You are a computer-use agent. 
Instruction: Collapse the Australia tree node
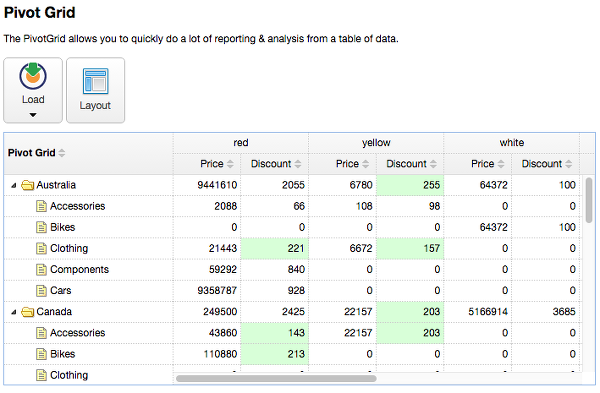[13, 186]
